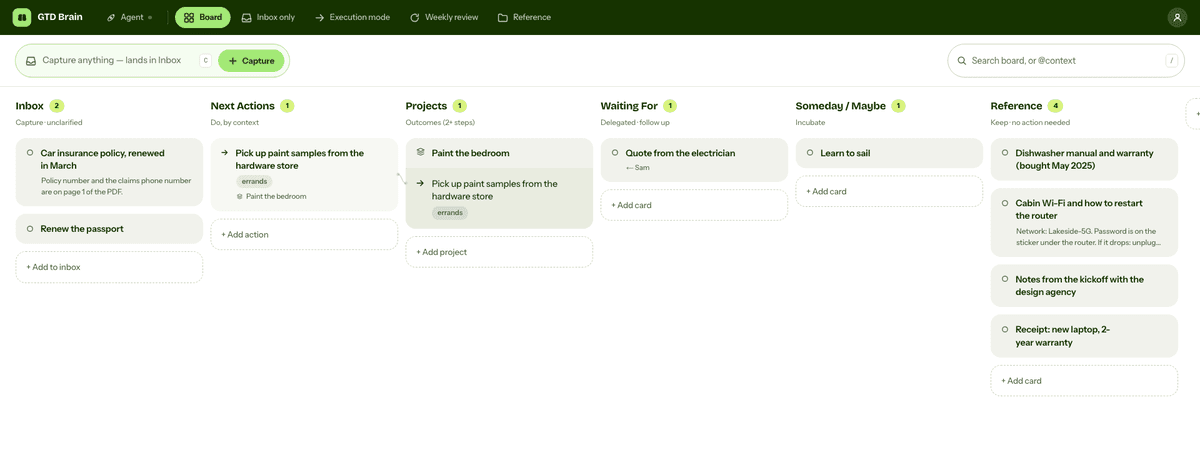
Task: Click the Inbox only tray icon
Action: coord(247,17)
